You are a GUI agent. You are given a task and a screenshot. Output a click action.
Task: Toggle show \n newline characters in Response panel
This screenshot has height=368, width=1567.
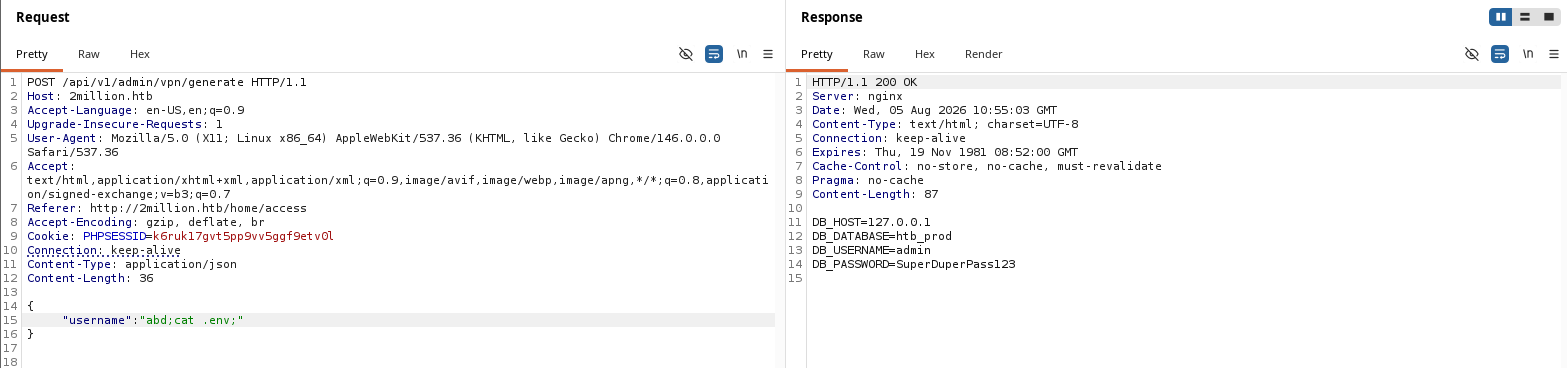click(x=1527, y=54)
